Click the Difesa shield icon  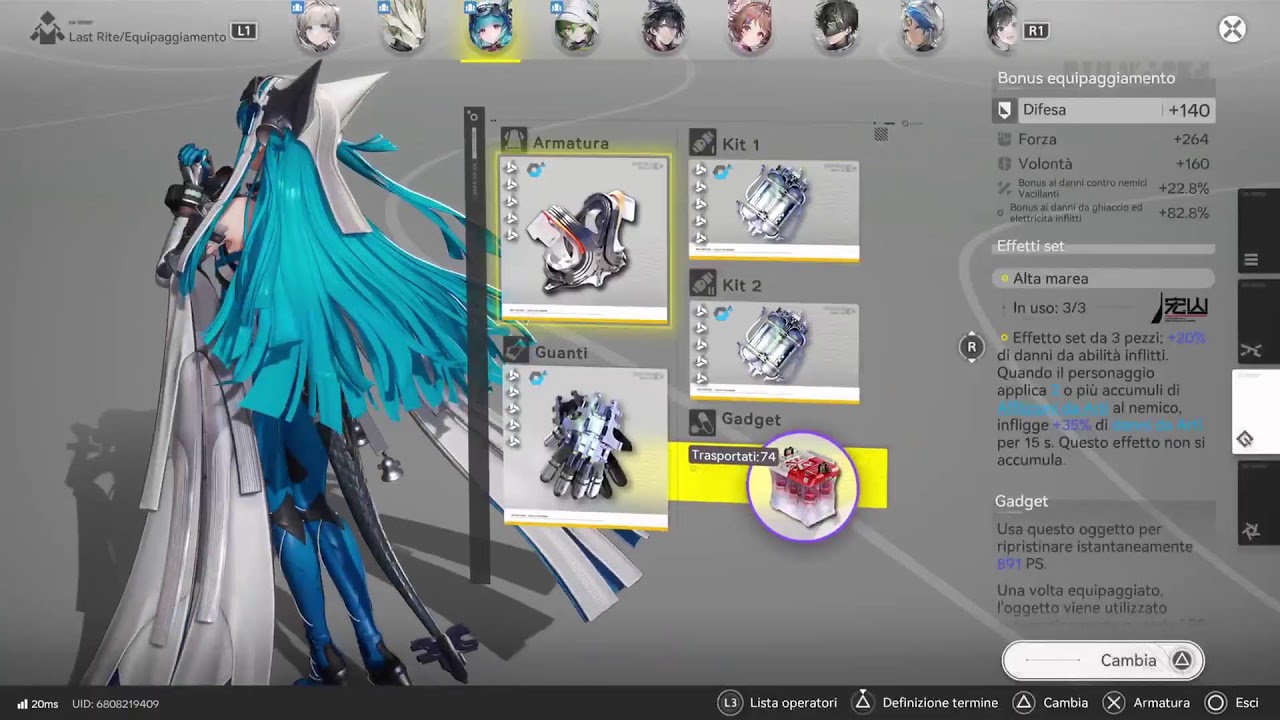coord(1005,110)
